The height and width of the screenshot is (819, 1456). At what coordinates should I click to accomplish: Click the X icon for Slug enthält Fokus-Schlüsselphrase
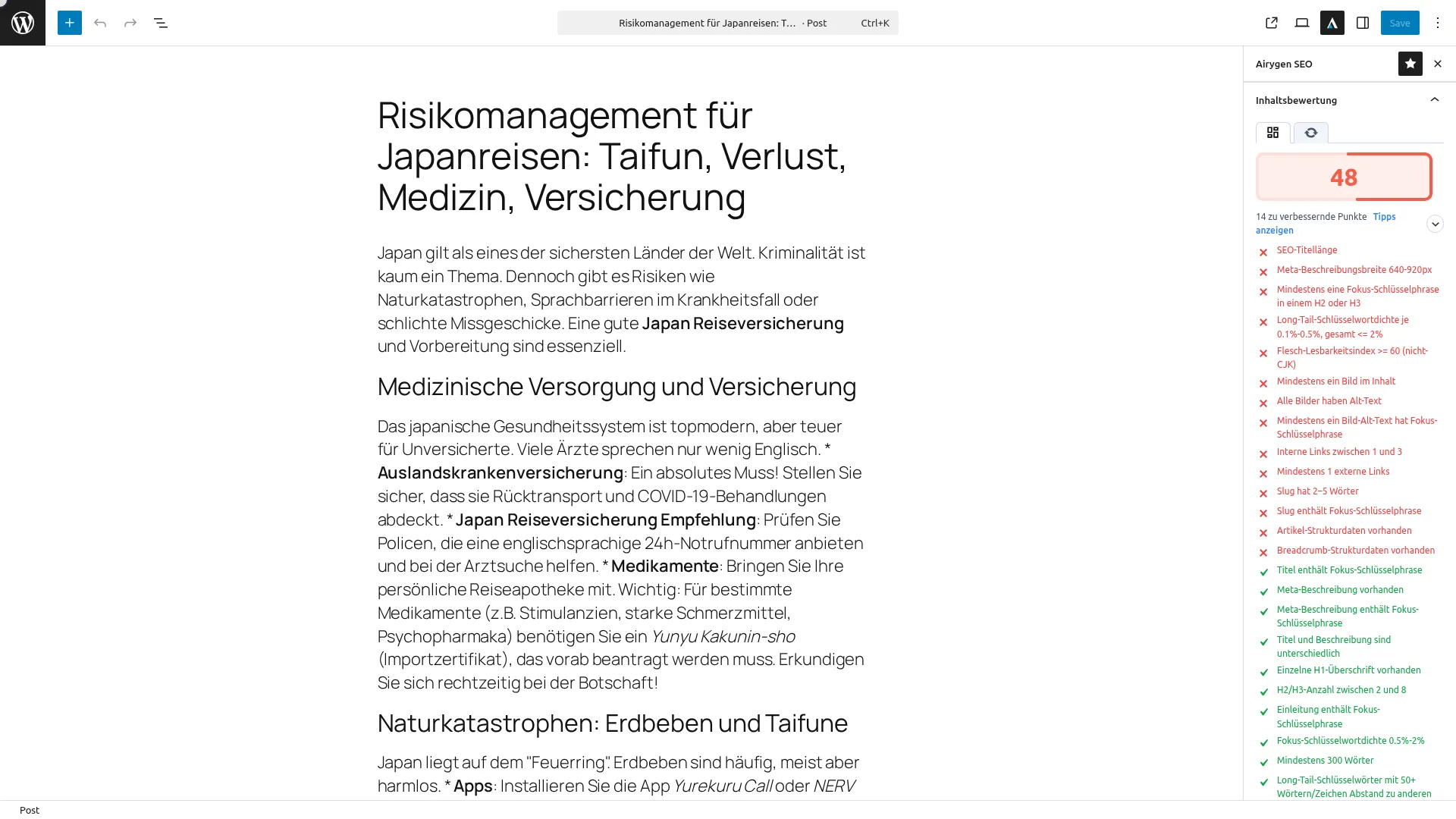1263,513
